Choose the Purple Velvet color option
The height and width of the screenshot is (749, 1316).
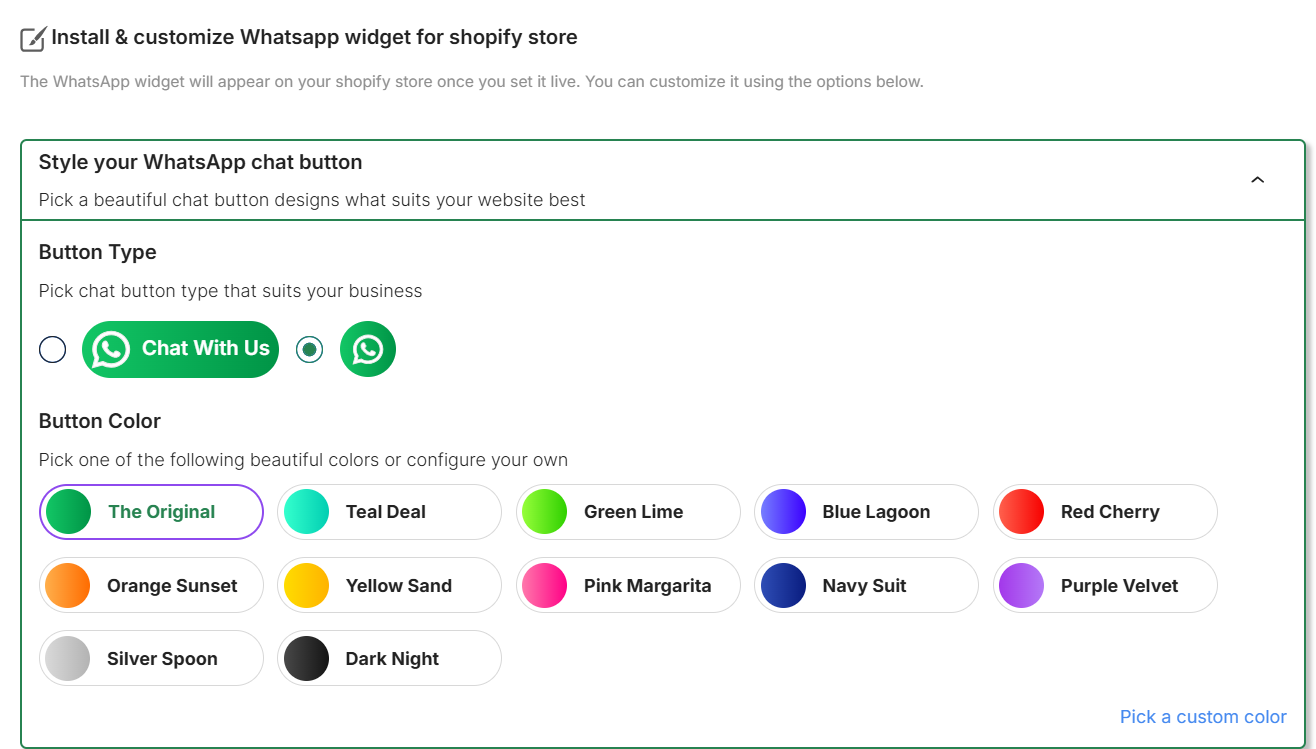[1105, 585]
